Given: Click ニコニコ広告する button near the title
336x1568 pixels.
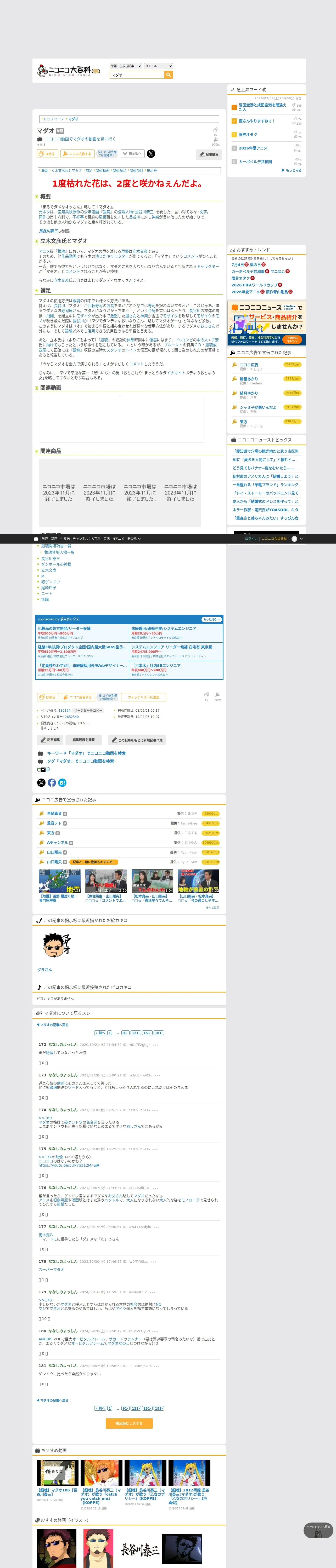Looking at the screenshot, I should (77, 154).
